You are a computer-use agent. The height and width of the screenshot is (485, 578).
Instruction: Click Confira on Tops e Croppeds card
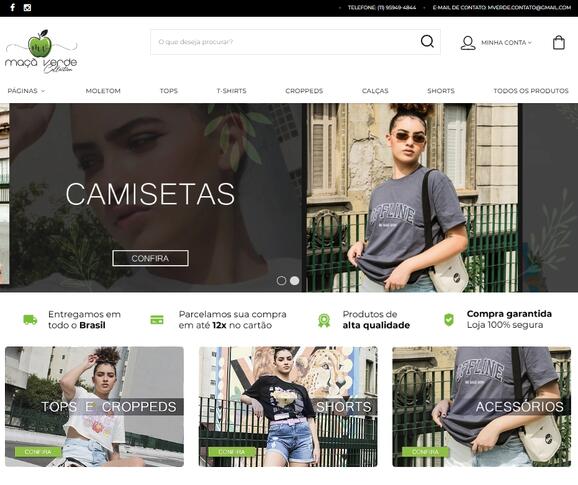(x=38, y=451)
